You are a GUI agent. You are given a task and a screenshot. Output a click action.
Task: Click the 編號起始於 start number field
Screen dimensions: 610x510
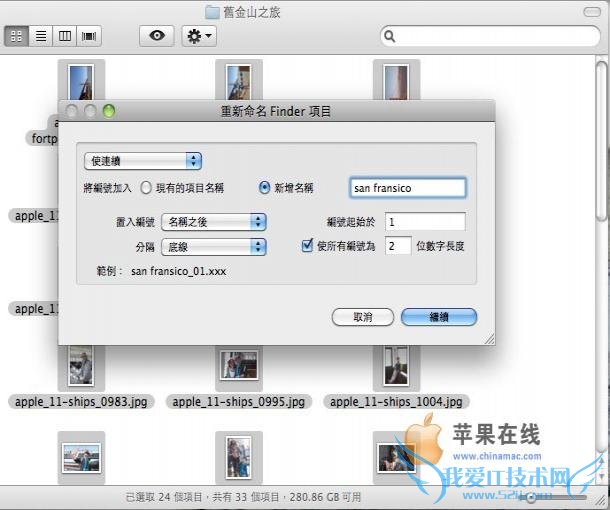pyautogui.click(x=425, y=222)
